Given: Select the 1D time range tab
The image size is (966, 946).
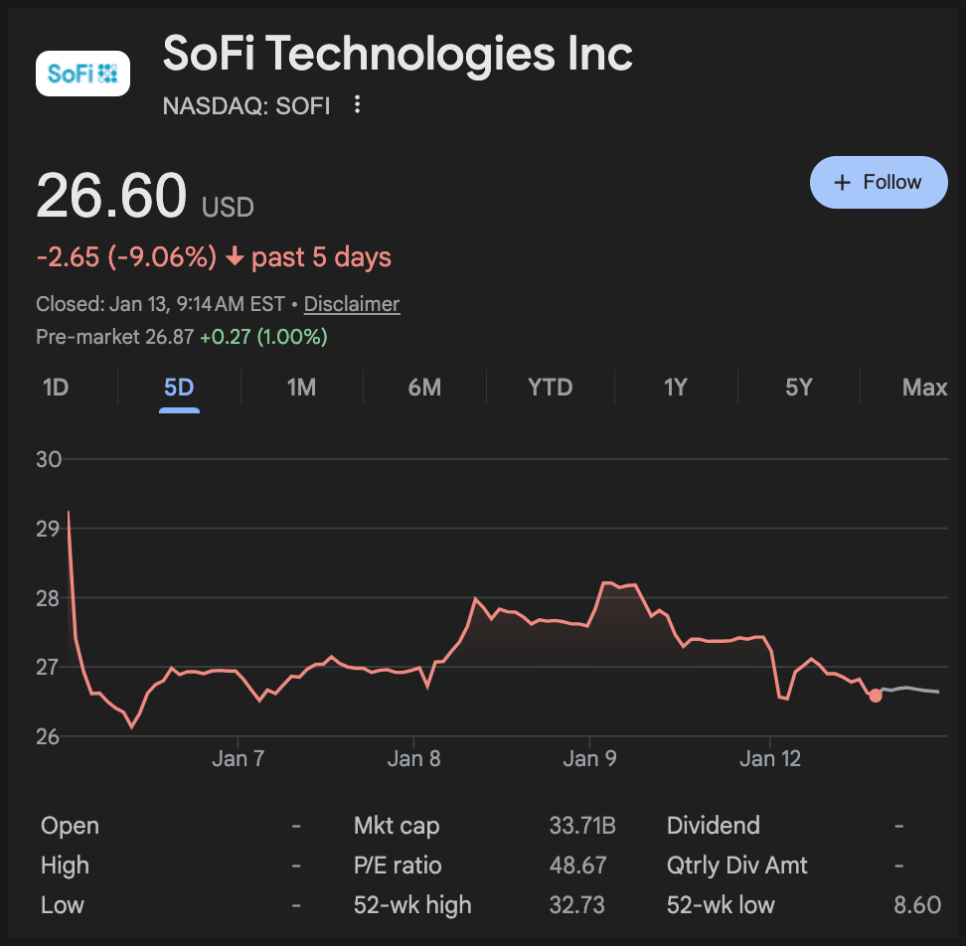Looking at the screenshot, I should point(56,387).
